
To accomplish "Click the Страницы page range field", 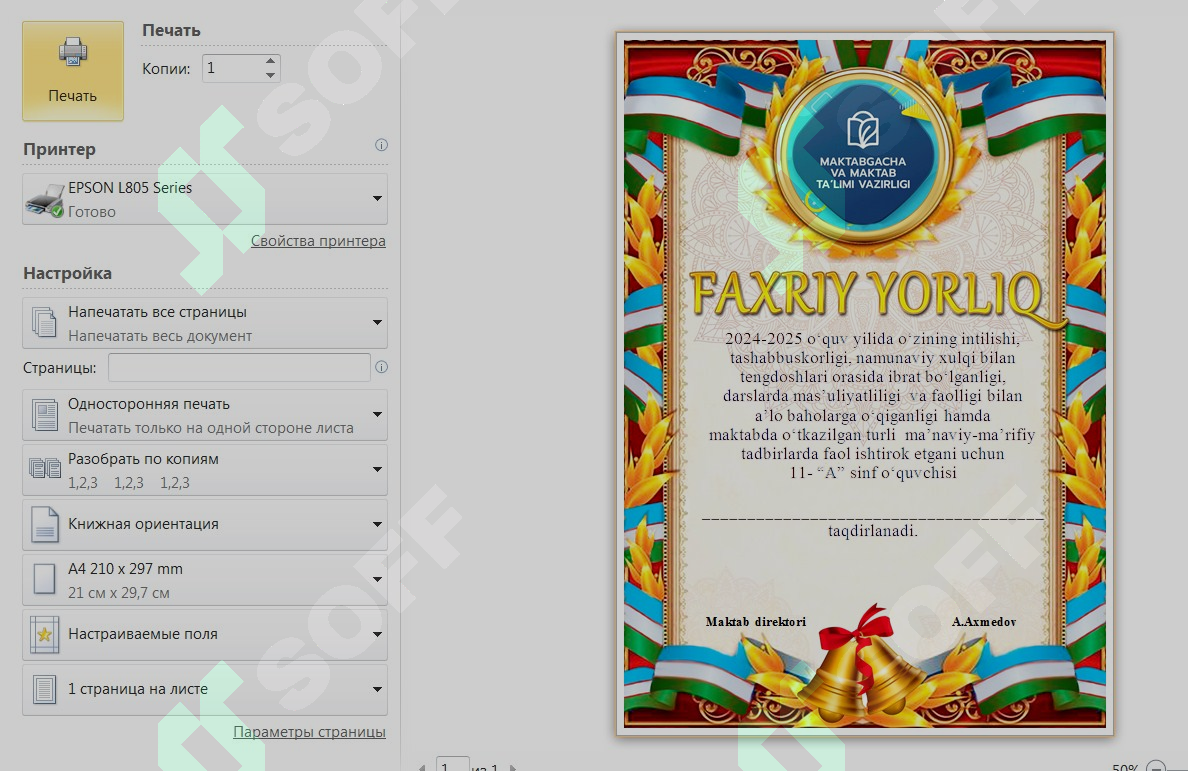I will pos(238,367).
